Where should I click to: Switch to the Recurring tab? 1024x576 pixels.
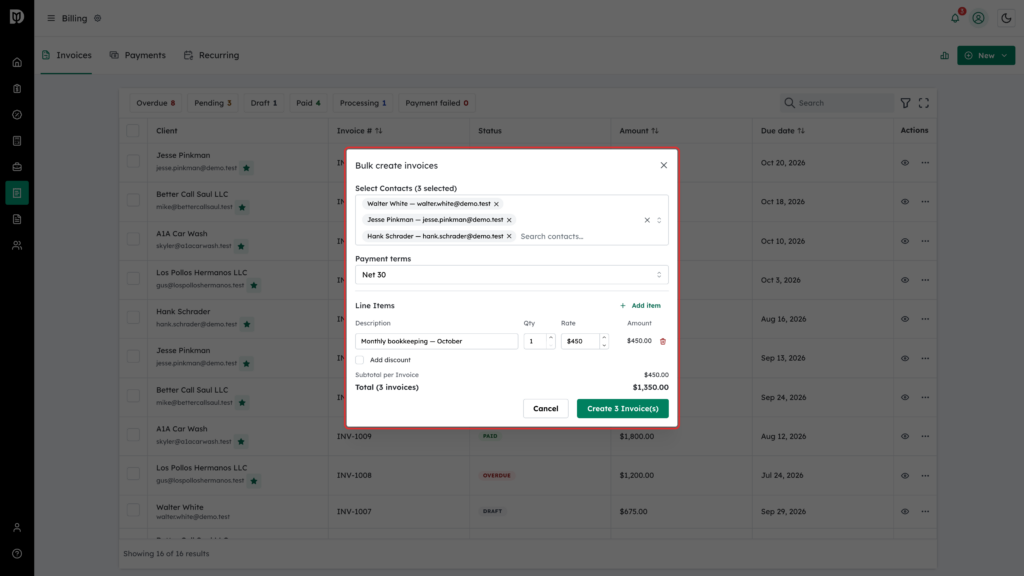212,56
